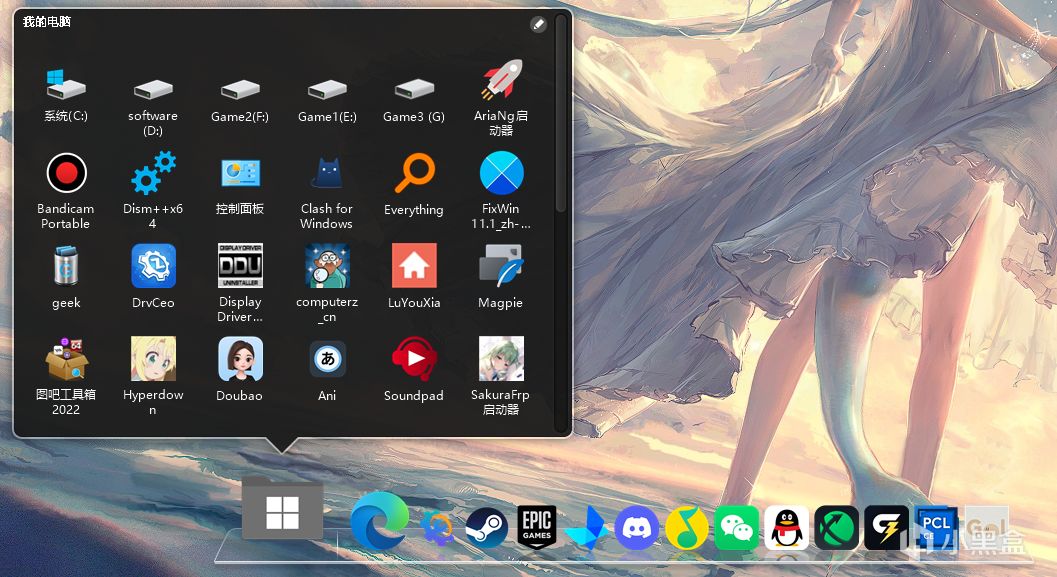Image resolution: width=1057 pixels, height=577 pixels.
Task: Collapse the Windows-logo folder in dock
Action: coord(282,509)
